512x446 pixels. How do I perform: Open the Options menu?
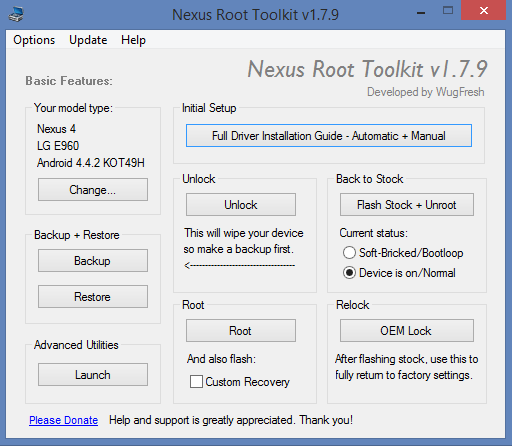click(34, 40)
